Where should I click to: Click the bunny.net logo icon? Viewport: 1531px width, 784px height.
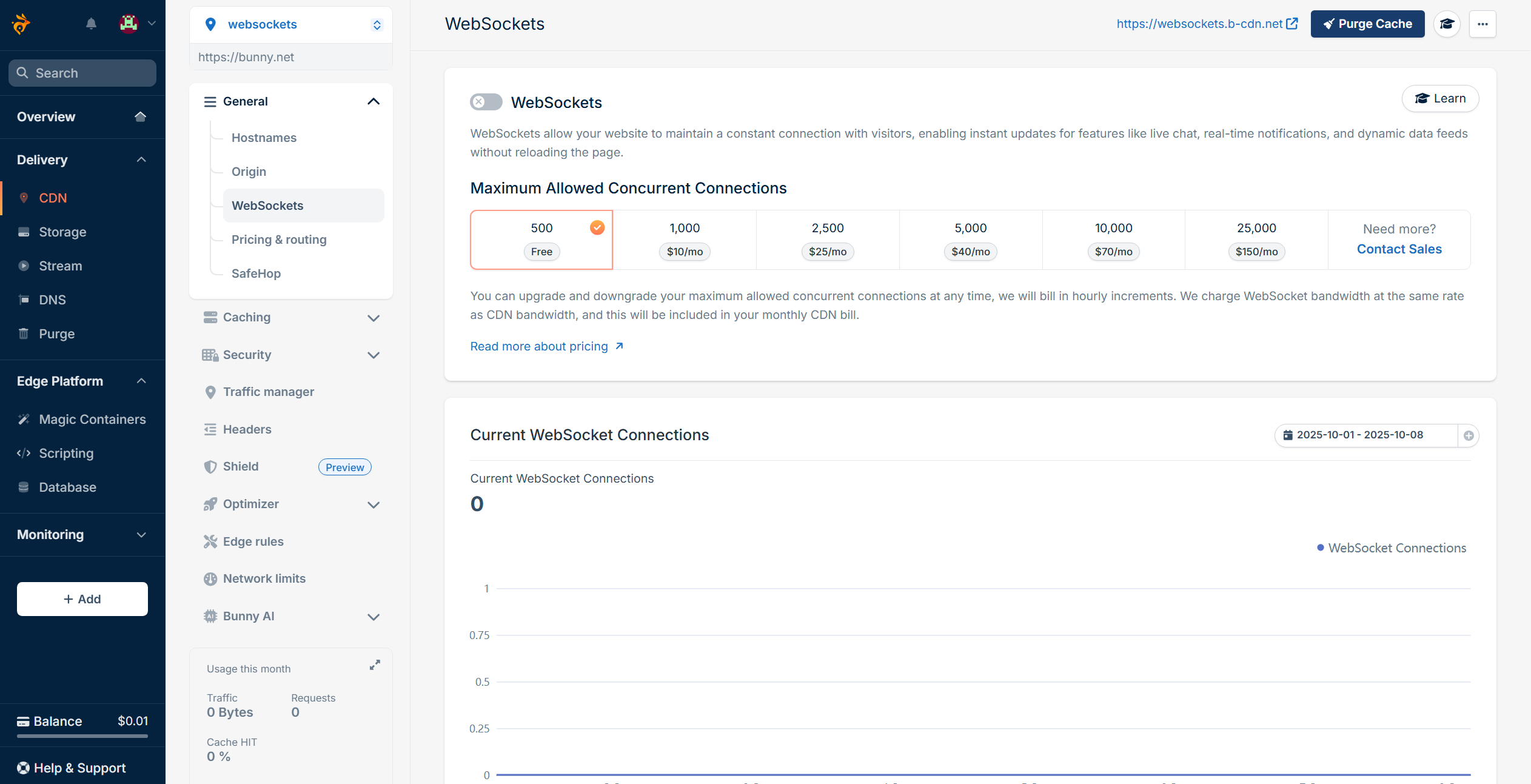21,24
